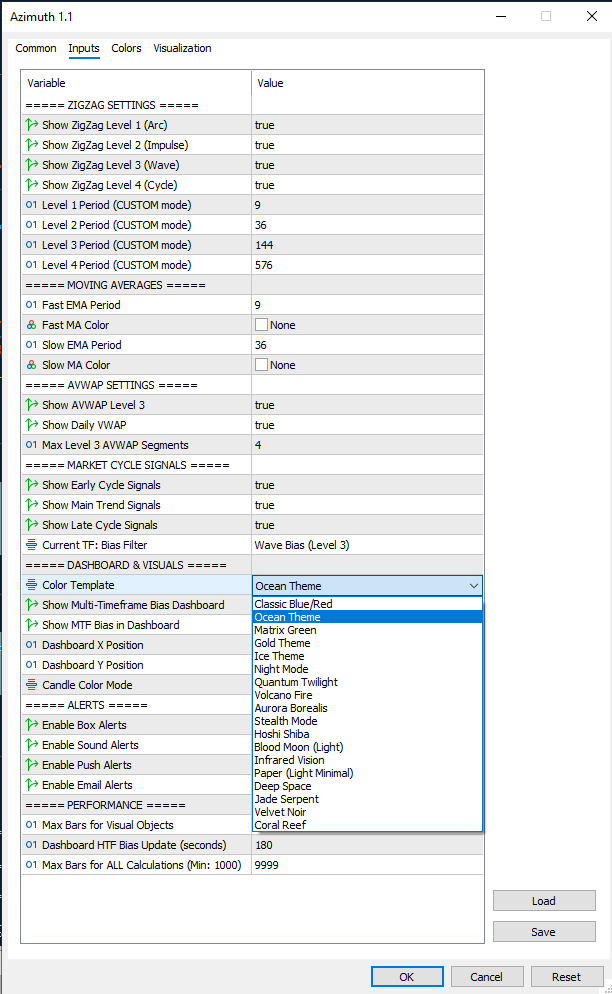Click the boolean icon beside Show Main Trend Signals

point(32,505)
